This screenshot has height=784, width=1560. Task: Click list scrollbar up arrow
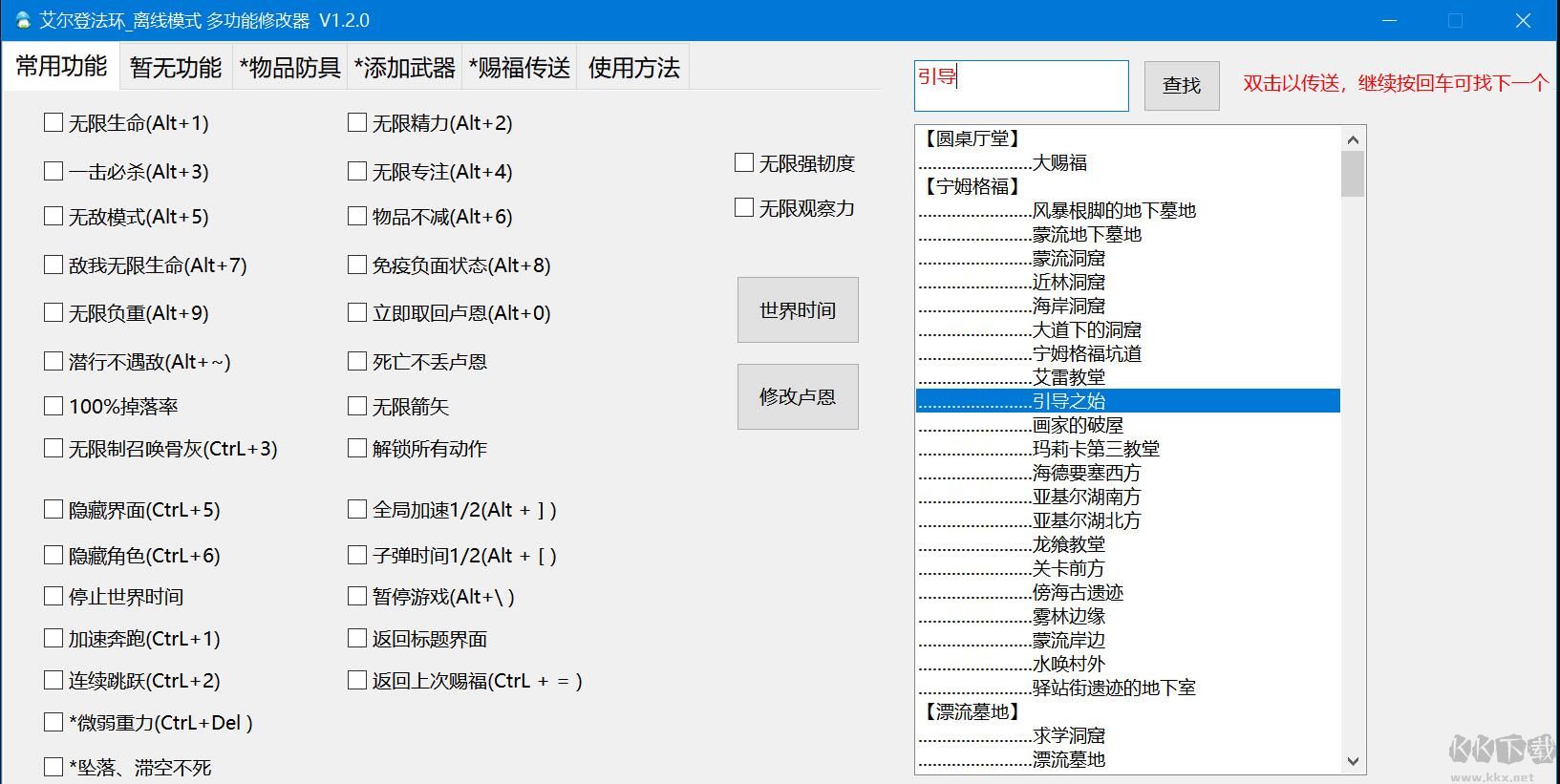tap(1353, 139)
